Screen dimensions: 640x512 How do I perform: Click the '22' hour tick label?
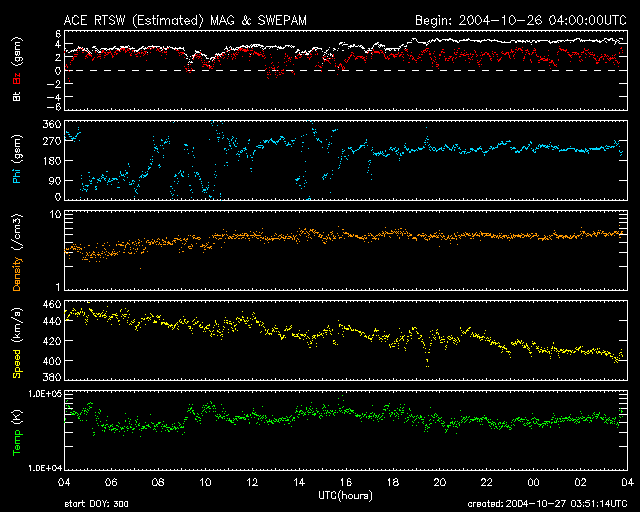coord(487,483)
